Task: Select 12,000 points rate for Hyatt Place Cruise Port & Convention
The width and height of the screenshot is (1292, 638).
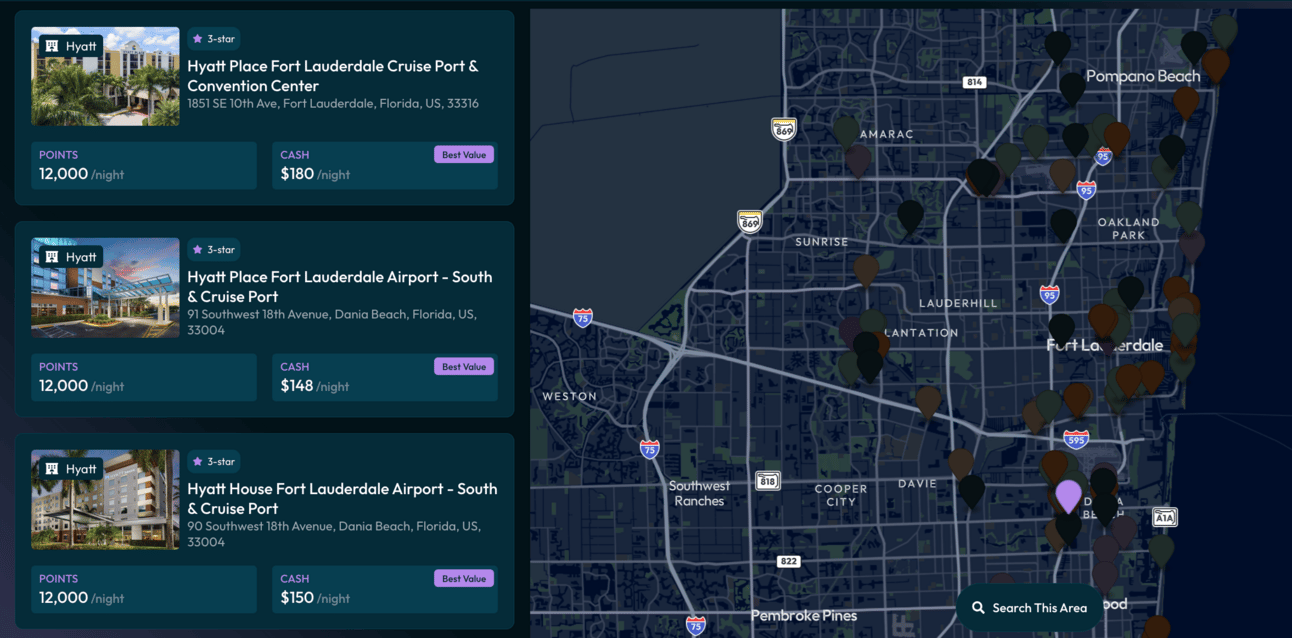Action: tap(144, 166)
